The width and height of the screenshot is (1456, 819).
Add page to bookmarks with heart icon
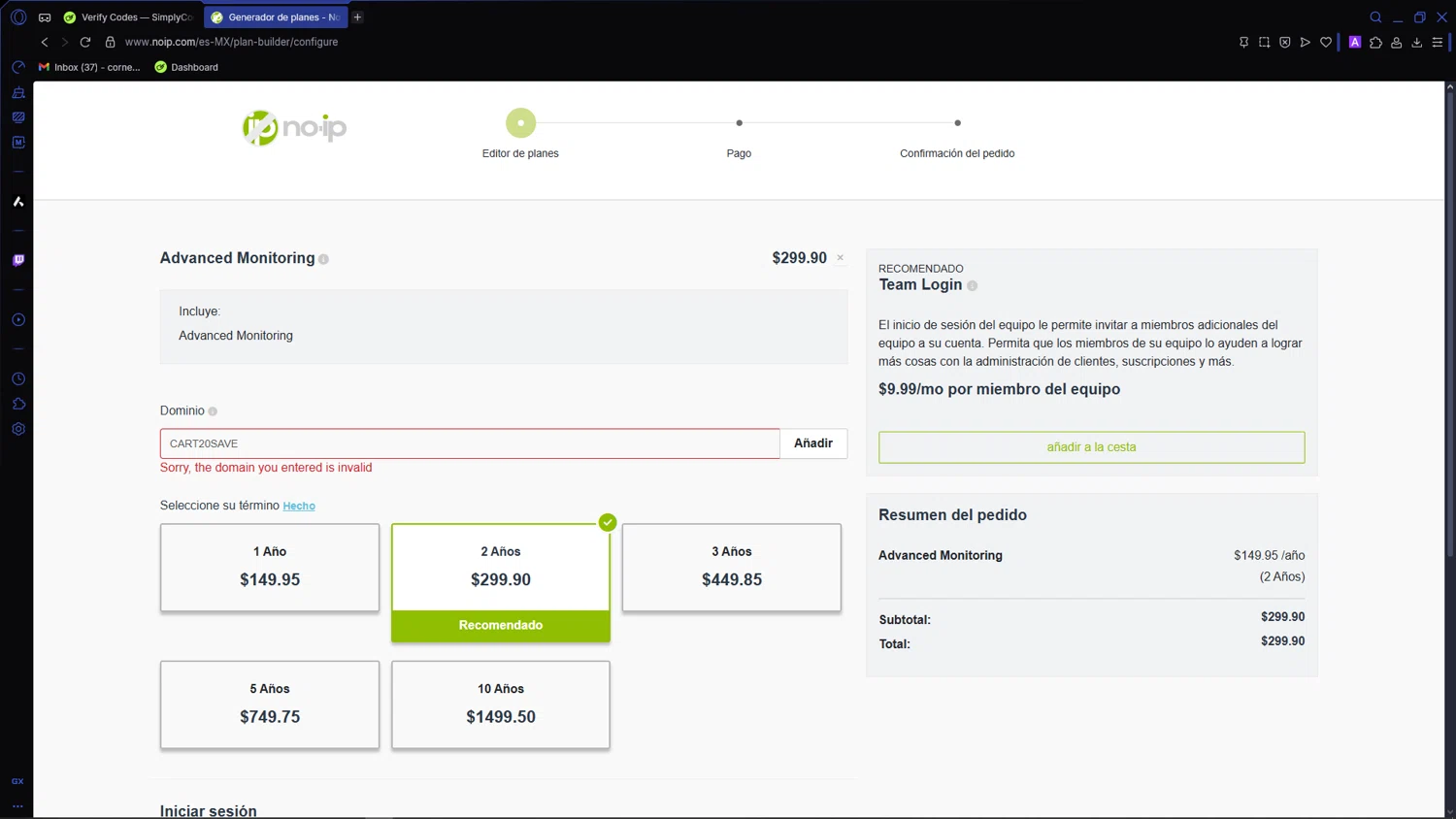(x=1326, y=42)
